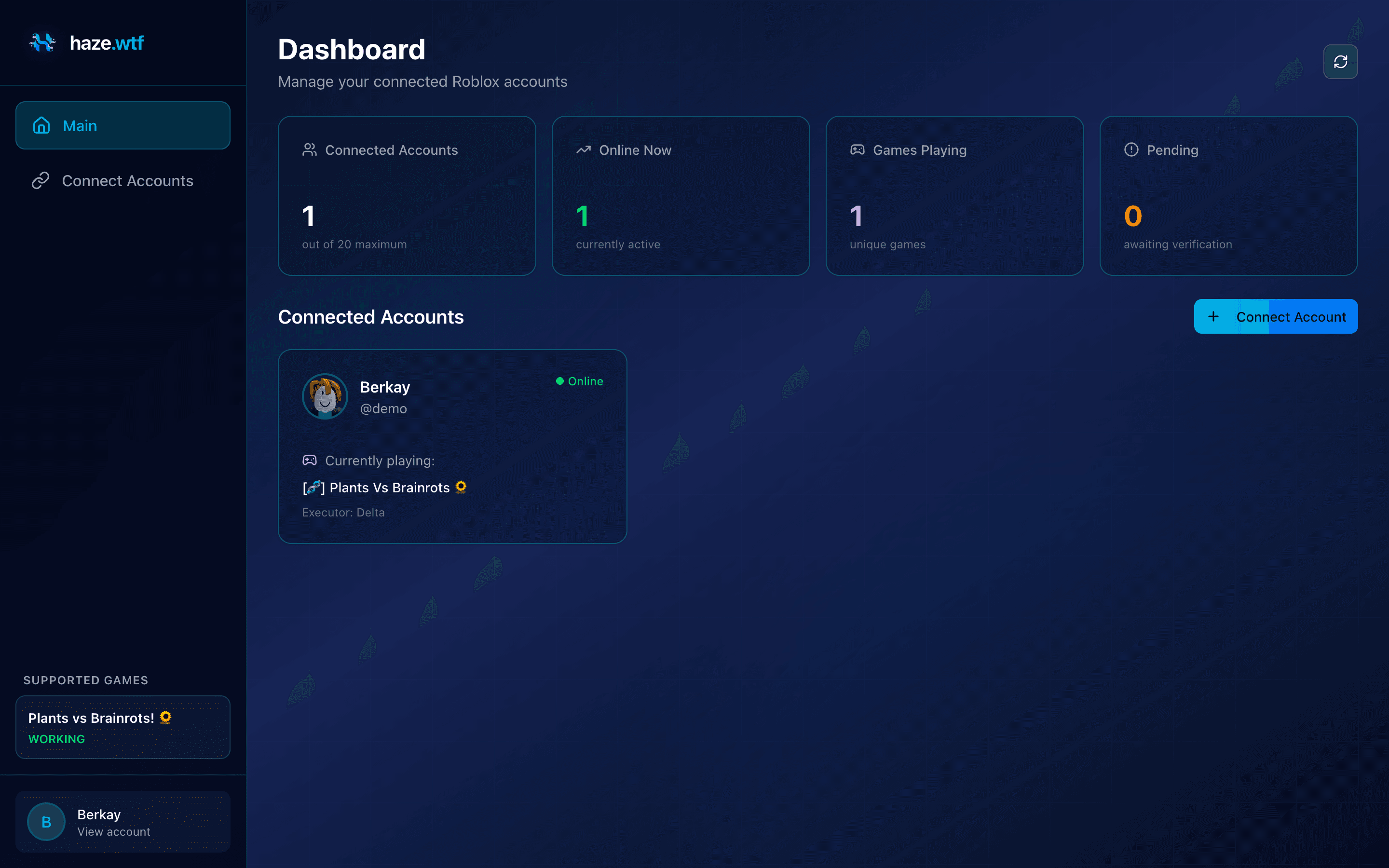1389x868 pixels.
Task: Click the plus icon inside Connect Account button
Action: 1214,316
